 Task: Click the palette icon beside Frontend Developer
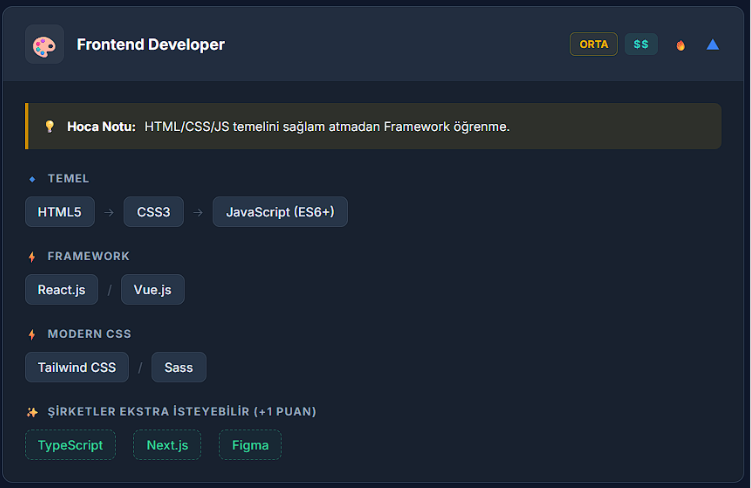(45, 45)
